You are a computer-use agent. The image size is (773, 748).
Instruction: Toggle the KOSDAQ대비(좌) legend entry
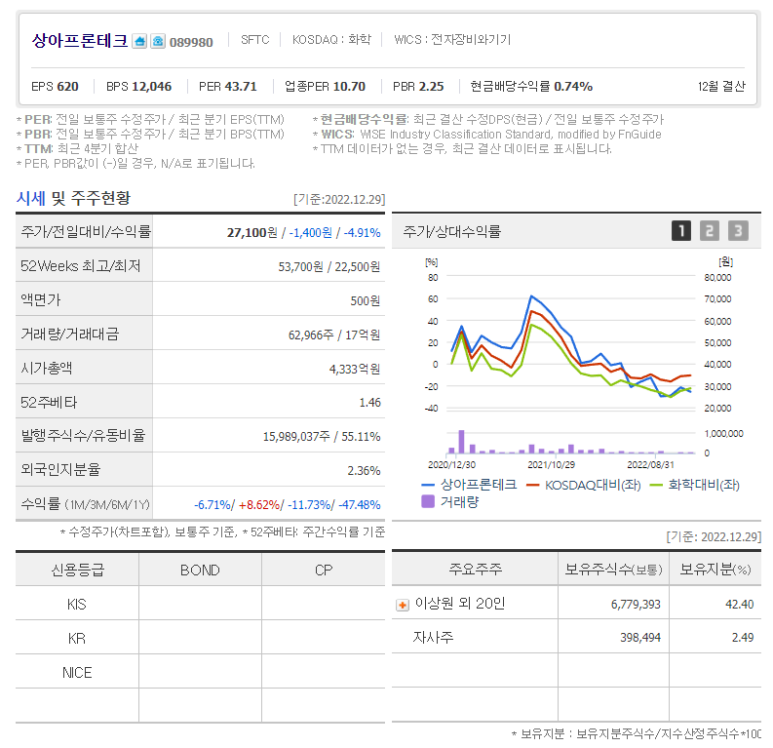(584, 485)
